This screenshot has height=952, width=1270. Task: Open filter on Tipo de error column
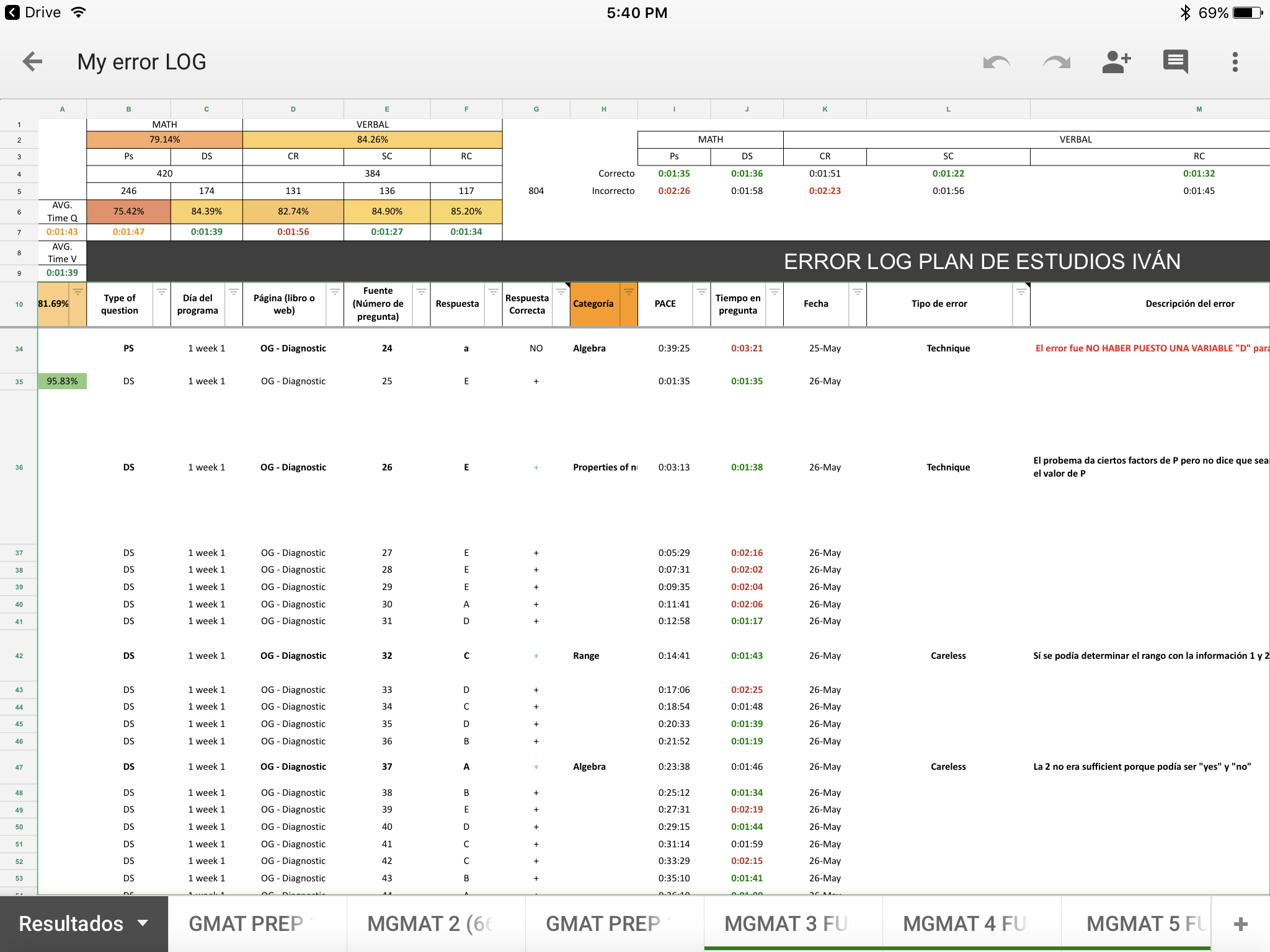click(1021, 292)
